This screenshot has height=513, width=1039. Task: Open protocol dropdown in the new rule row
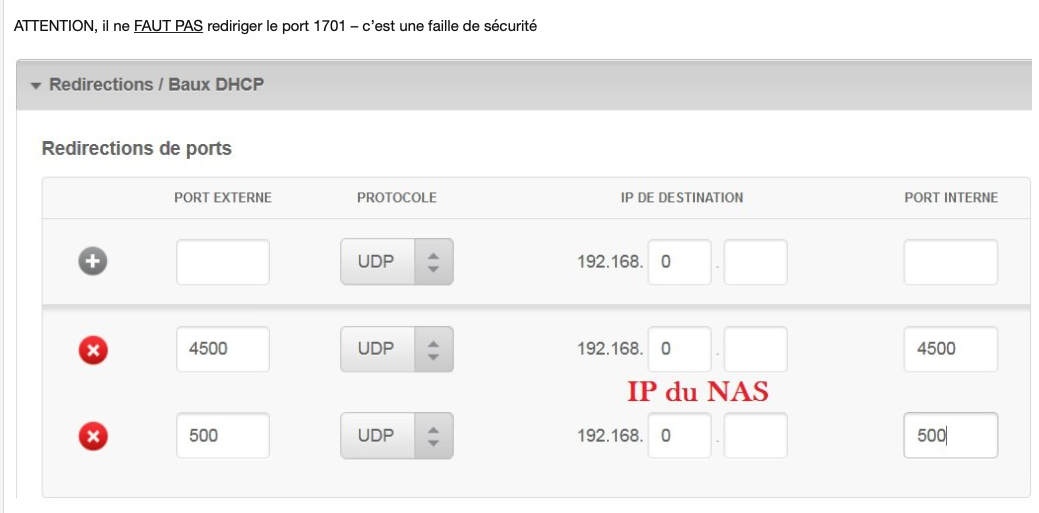click(x=397, y=262)
